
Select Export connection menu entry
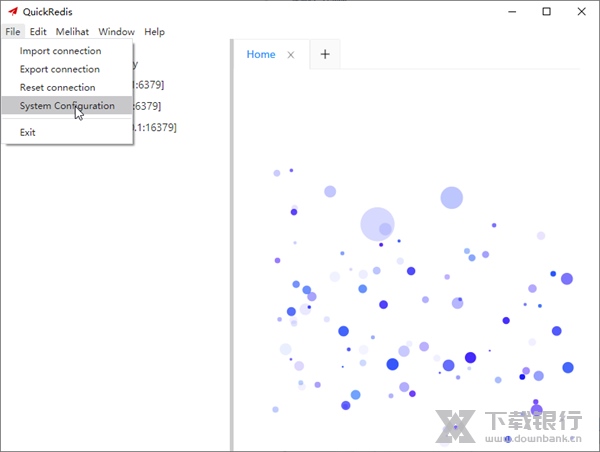pos(60,69)
